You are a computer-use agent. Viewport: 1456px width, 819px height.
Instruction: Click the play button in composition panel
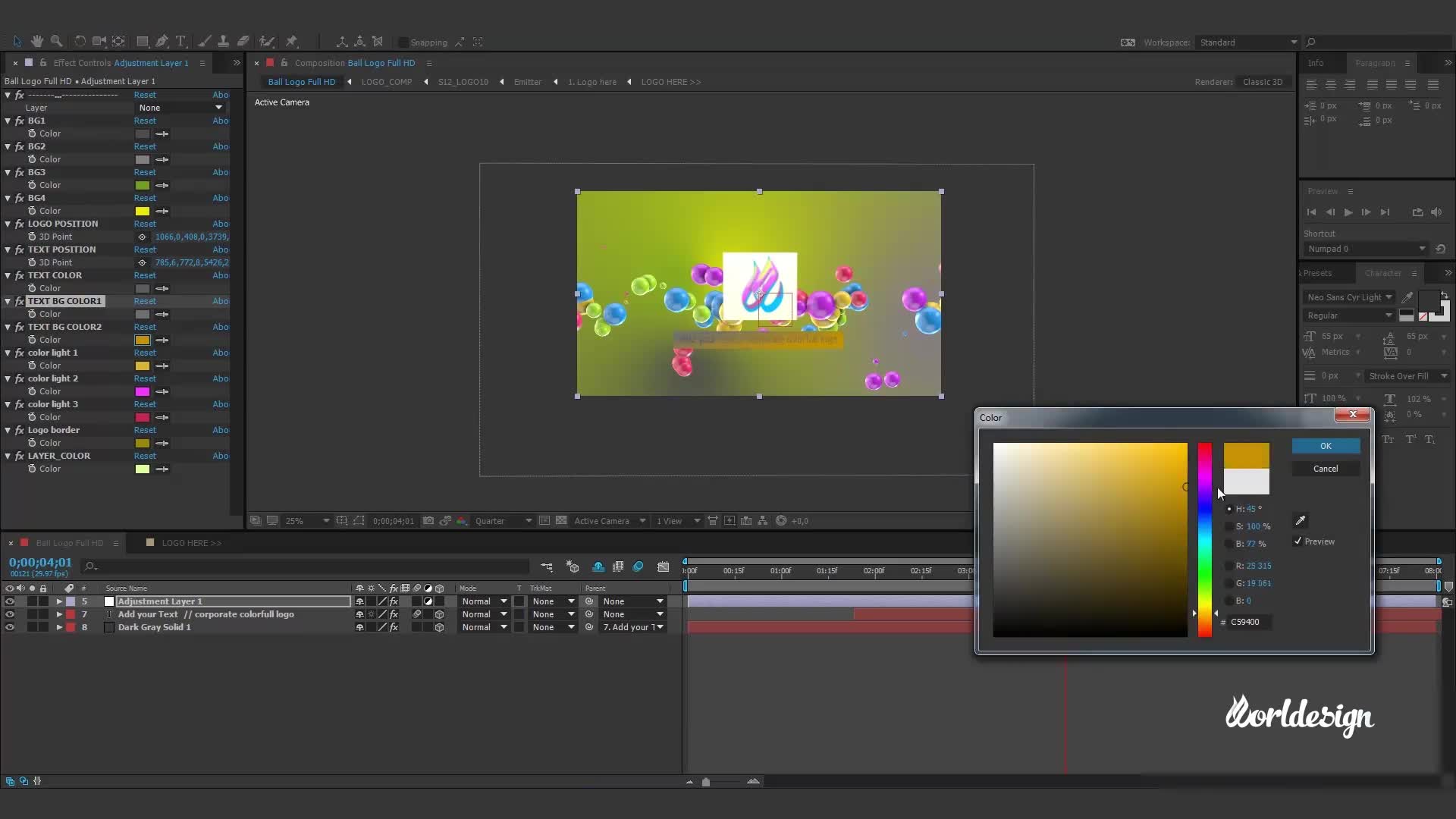click(x=1348, y=212)
